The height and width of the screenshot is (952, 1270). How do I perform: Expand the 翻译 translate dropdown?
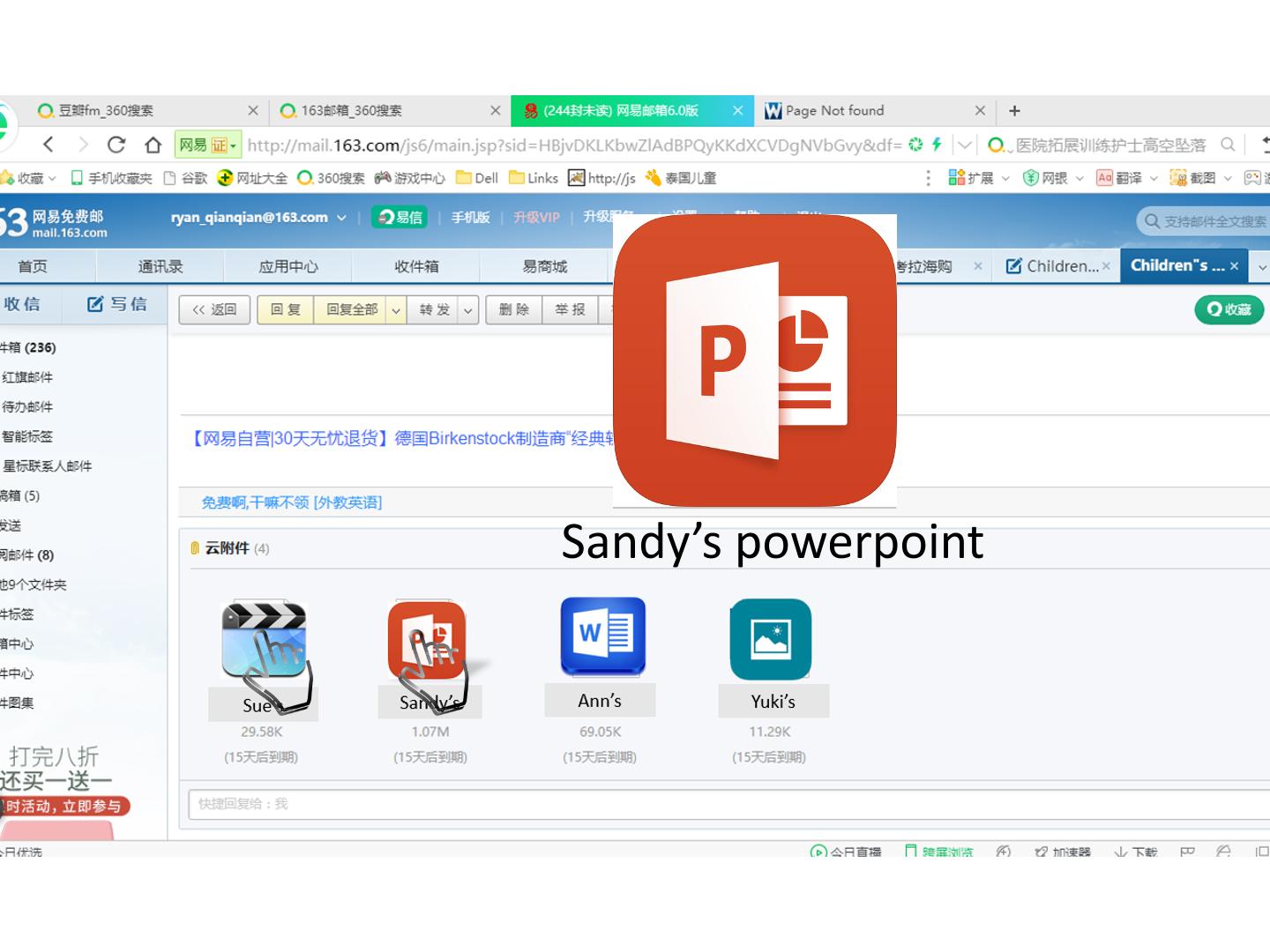point(1153,178)
